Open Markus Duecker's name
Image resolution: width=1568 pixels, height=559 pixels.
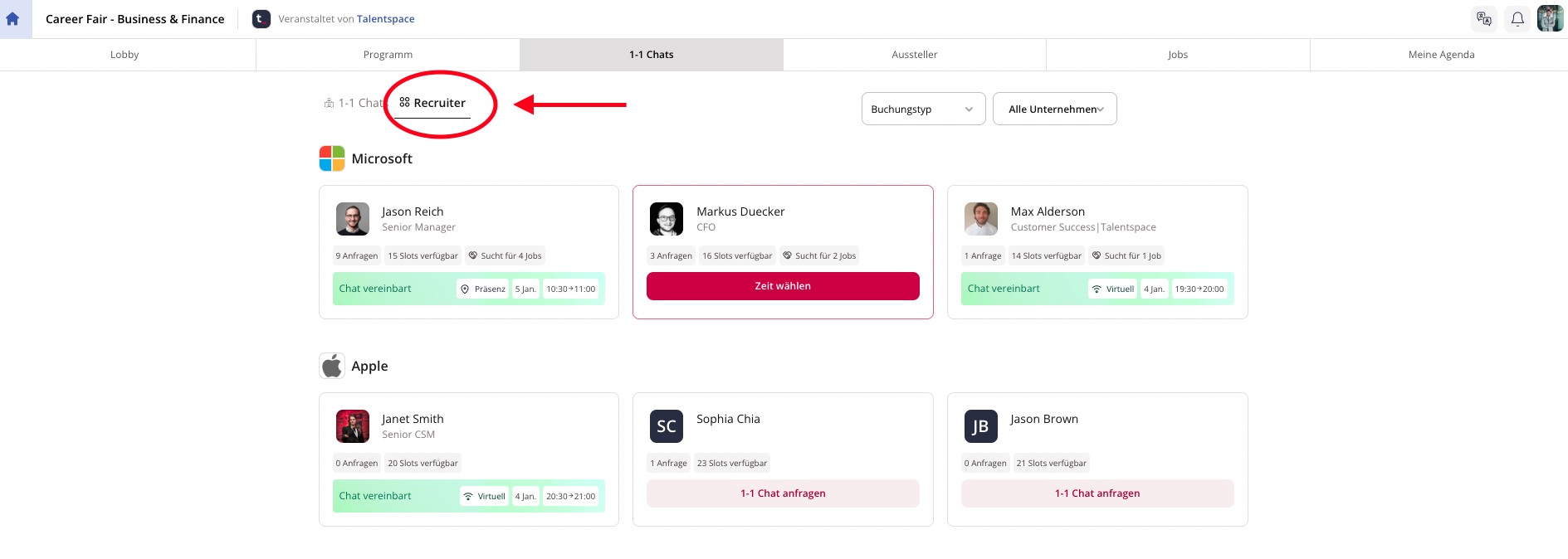[x=740, y=211]
